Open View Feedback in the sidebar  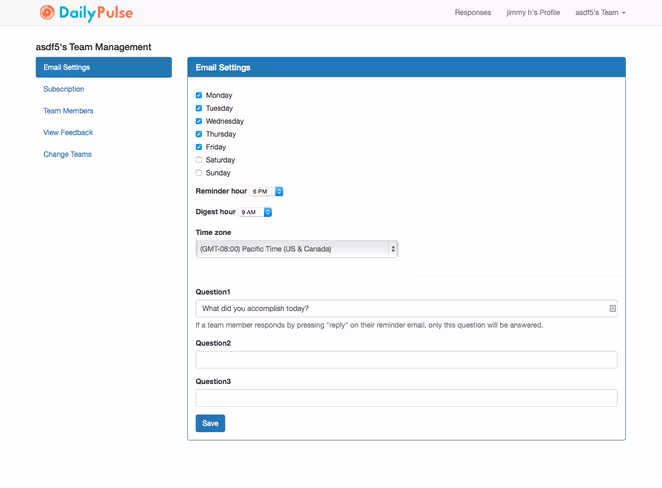[68, 133]
